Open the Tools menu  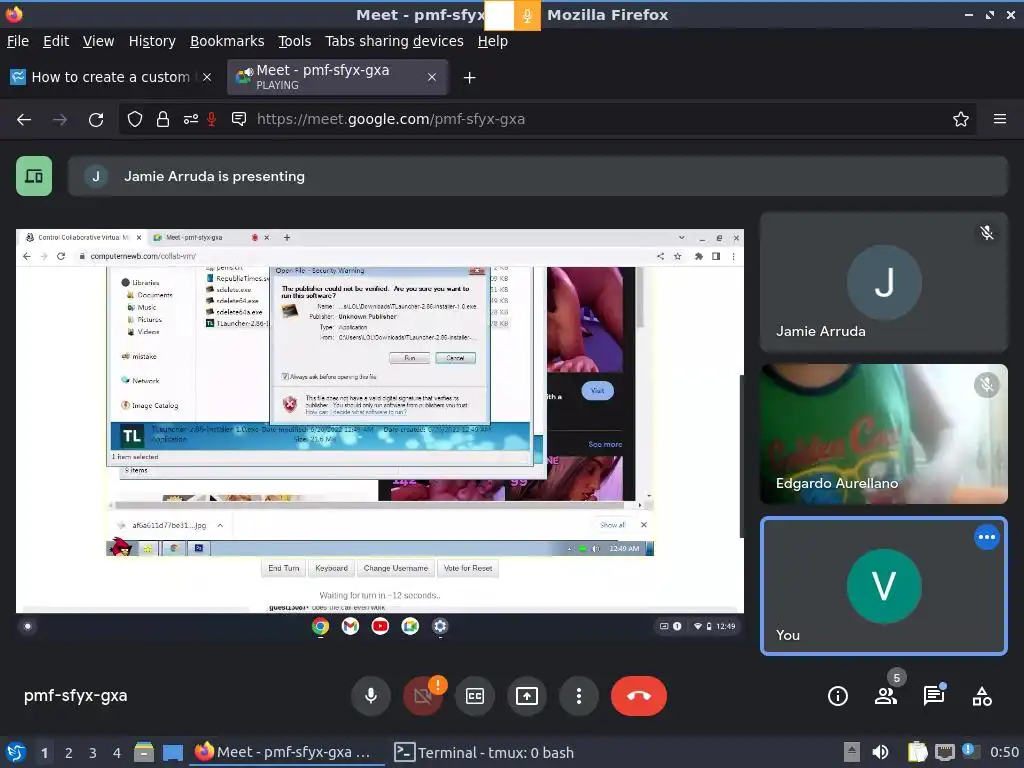(295, 41)
